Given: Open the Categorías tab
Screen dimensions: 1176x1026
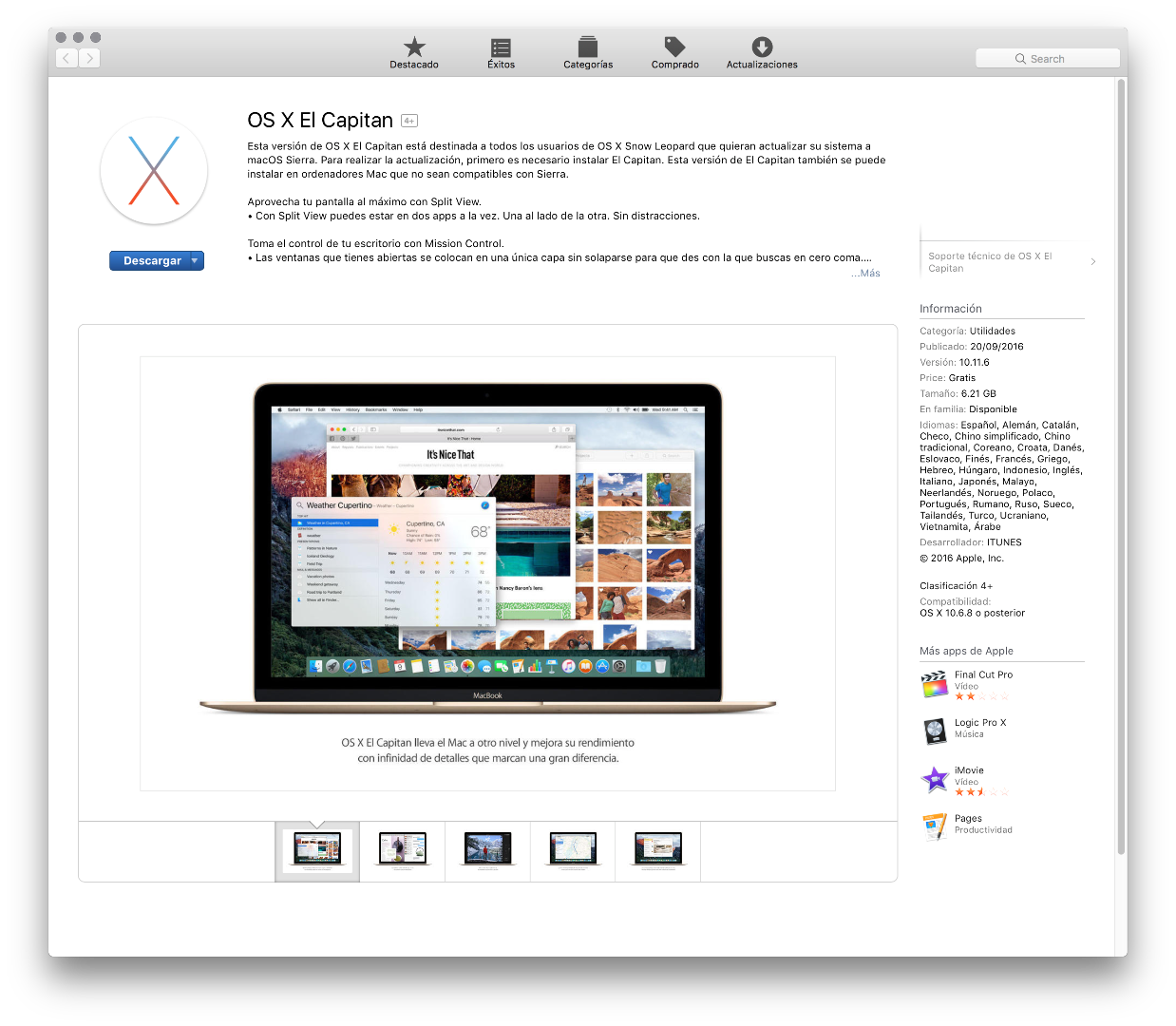Looking at the screenshot, I should (588, 53).
